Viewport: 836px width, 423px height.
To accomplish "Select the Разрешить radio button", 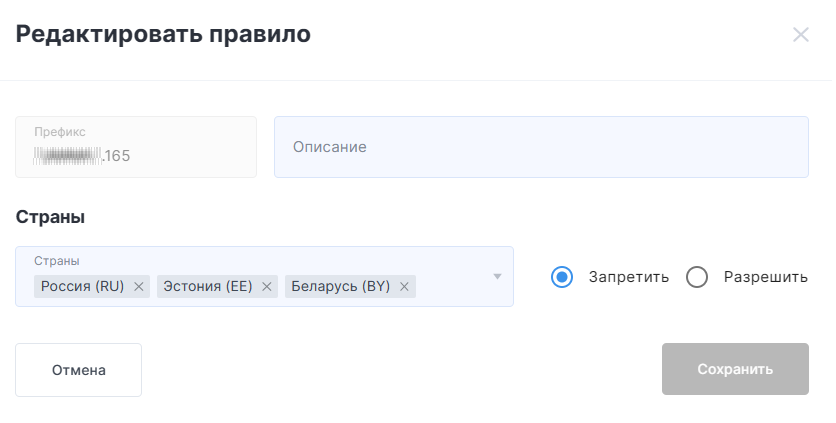I will [697, 277].
